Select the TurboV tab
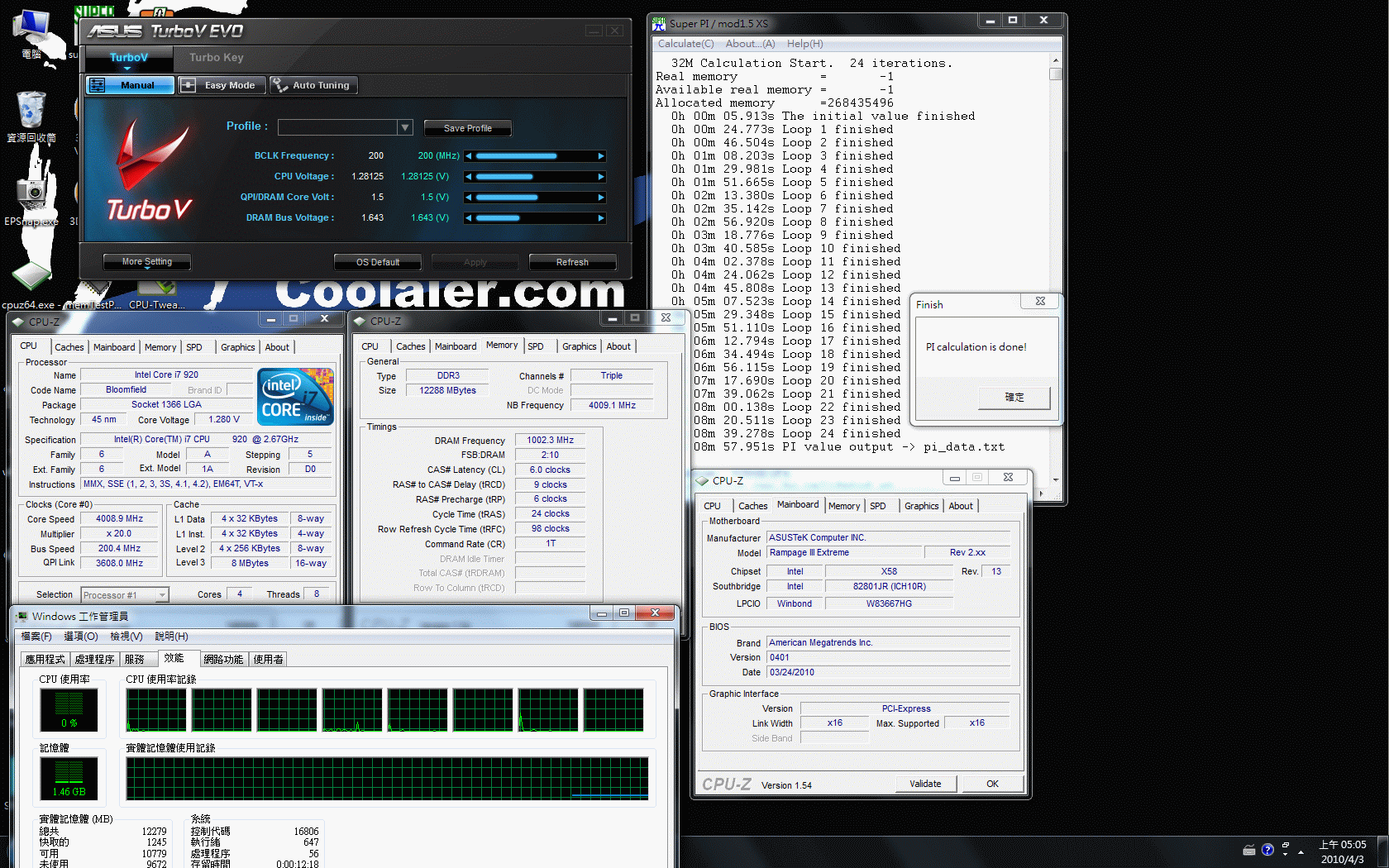This screenshot has height=868, width=1389. pos(129,58)
